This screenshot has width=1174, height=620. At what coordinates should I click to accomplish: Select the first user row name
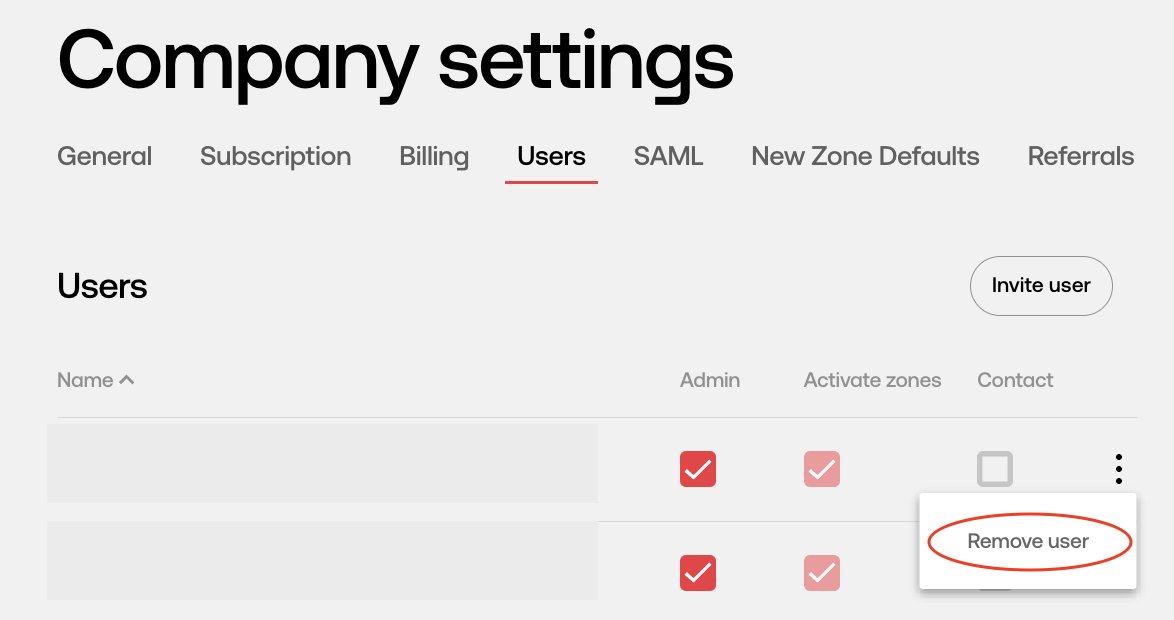322,464
